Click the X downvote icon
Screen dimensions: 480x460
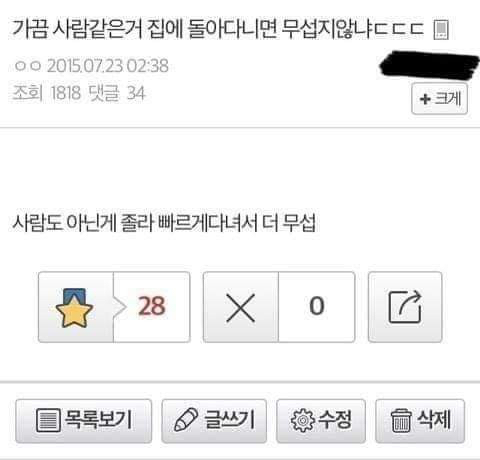click(240, 308)
